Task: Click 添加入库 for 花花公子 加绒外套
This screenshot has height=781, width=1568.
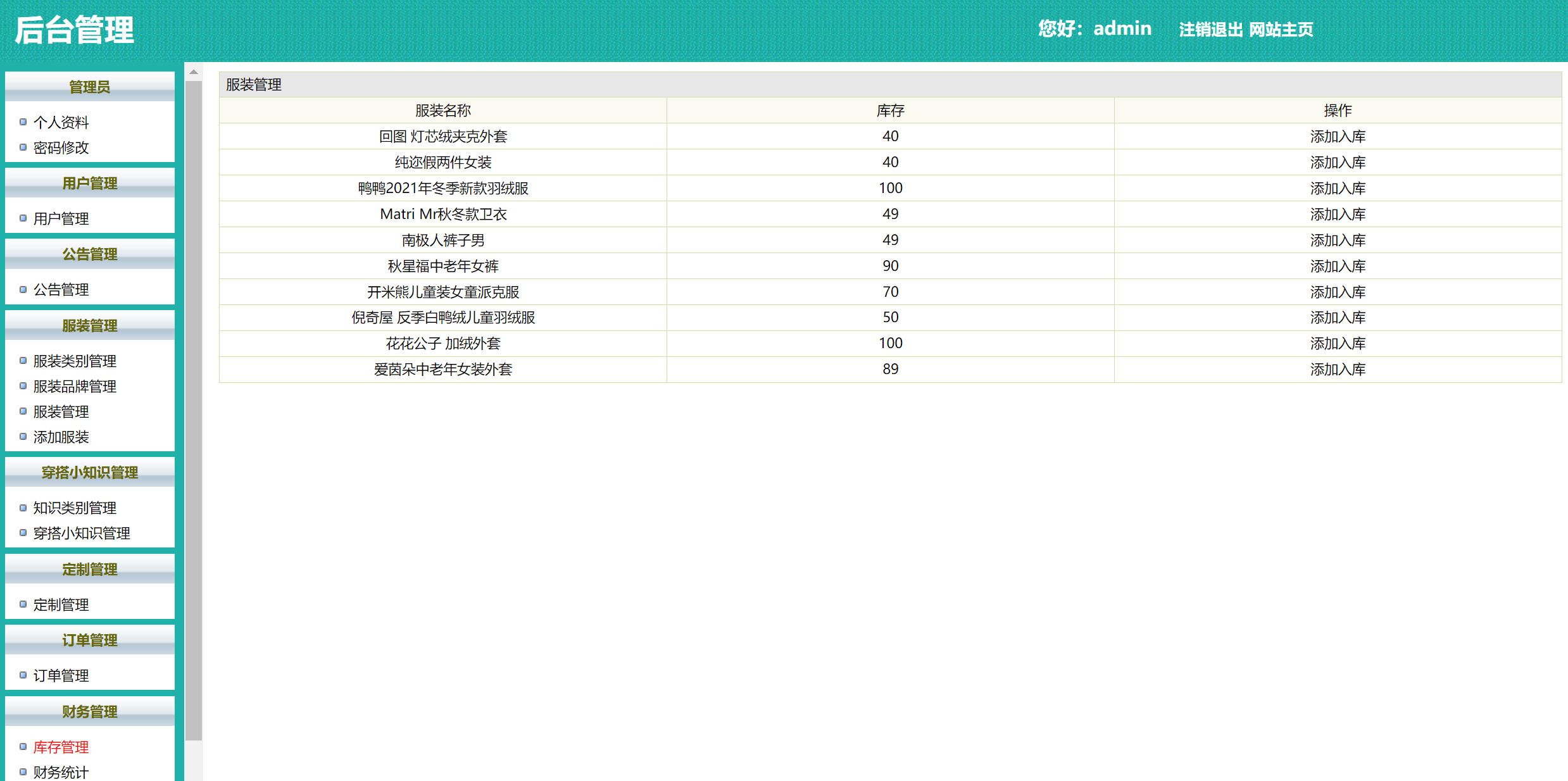Action: (1338, 344)
